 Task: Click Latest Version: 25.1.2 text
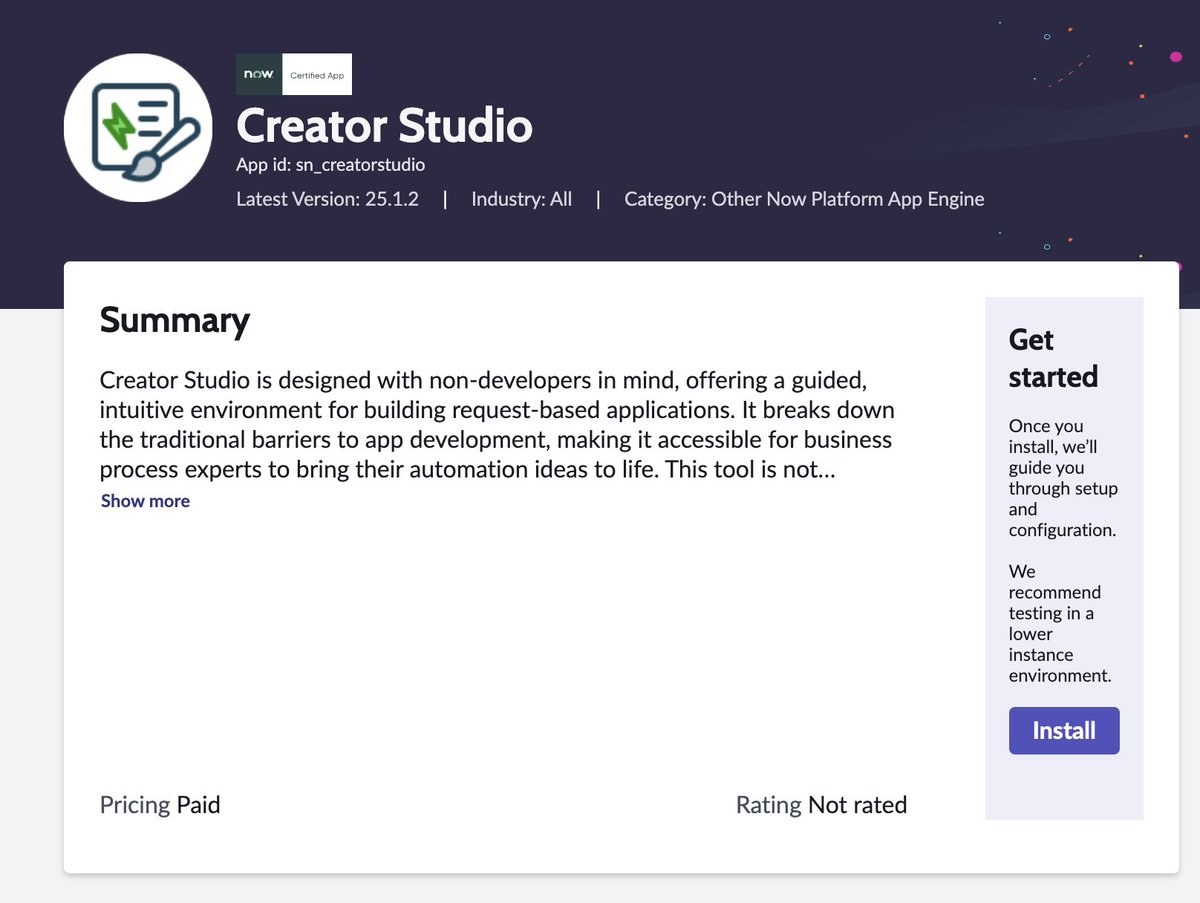[x=327, y=199]
